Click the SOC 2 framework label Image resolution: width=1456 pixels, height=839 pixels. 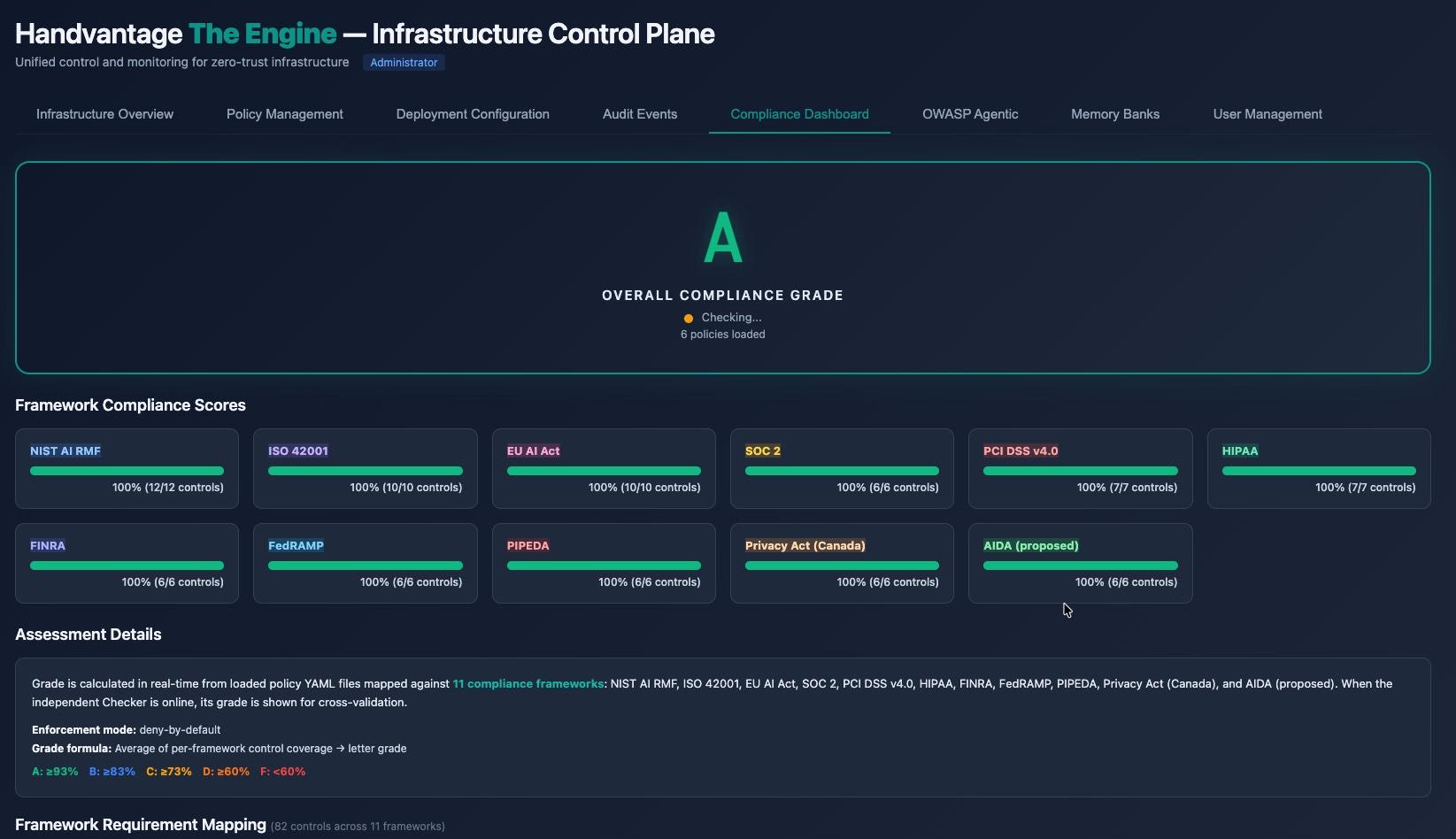point(763,450)
